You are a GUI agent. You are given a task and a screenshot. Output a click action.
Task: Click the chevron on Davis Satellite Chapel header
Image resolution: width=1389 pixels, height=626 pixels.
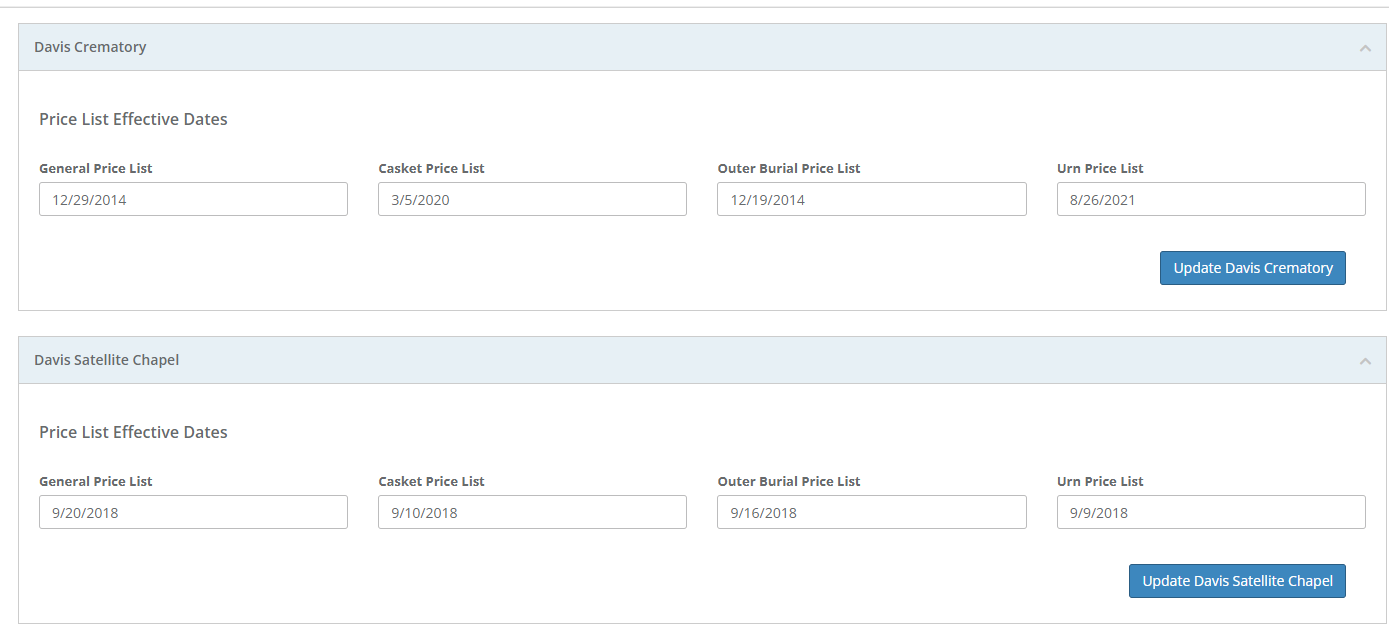[1365, 359]
